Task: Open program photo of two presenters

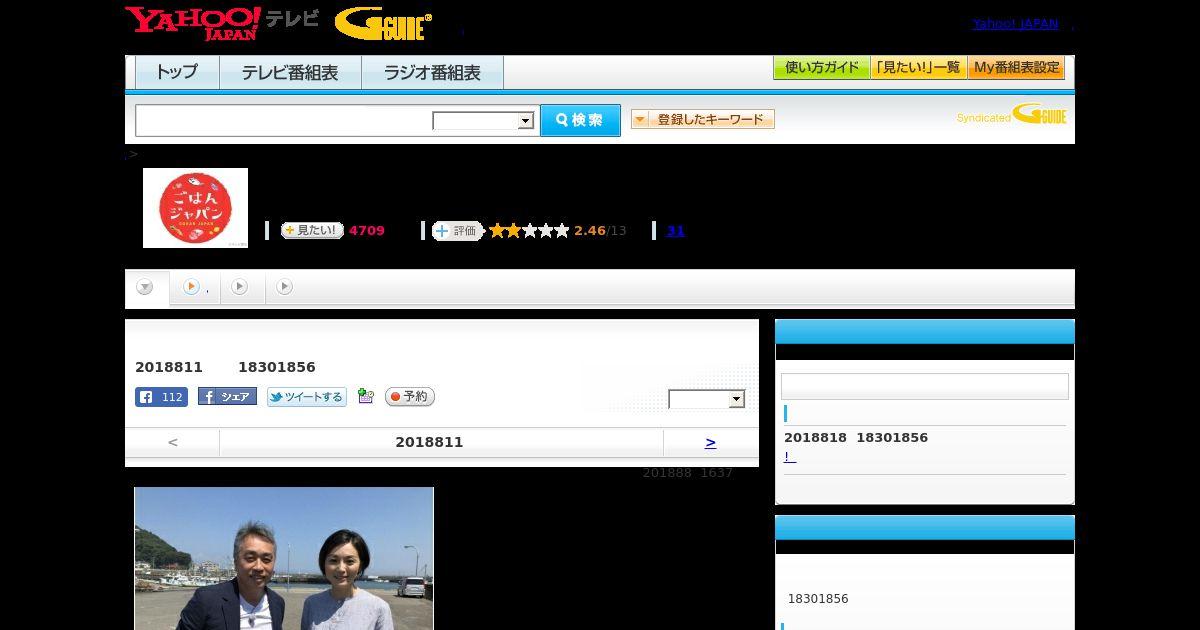Action: (284, 558)
